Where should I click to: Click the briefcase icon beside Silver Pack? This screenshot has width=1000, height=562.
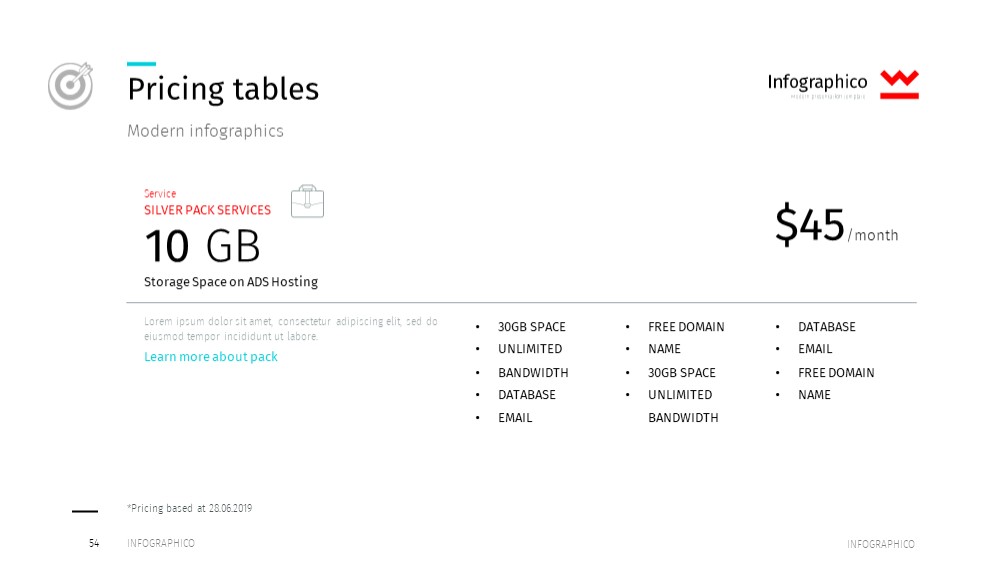307,201
